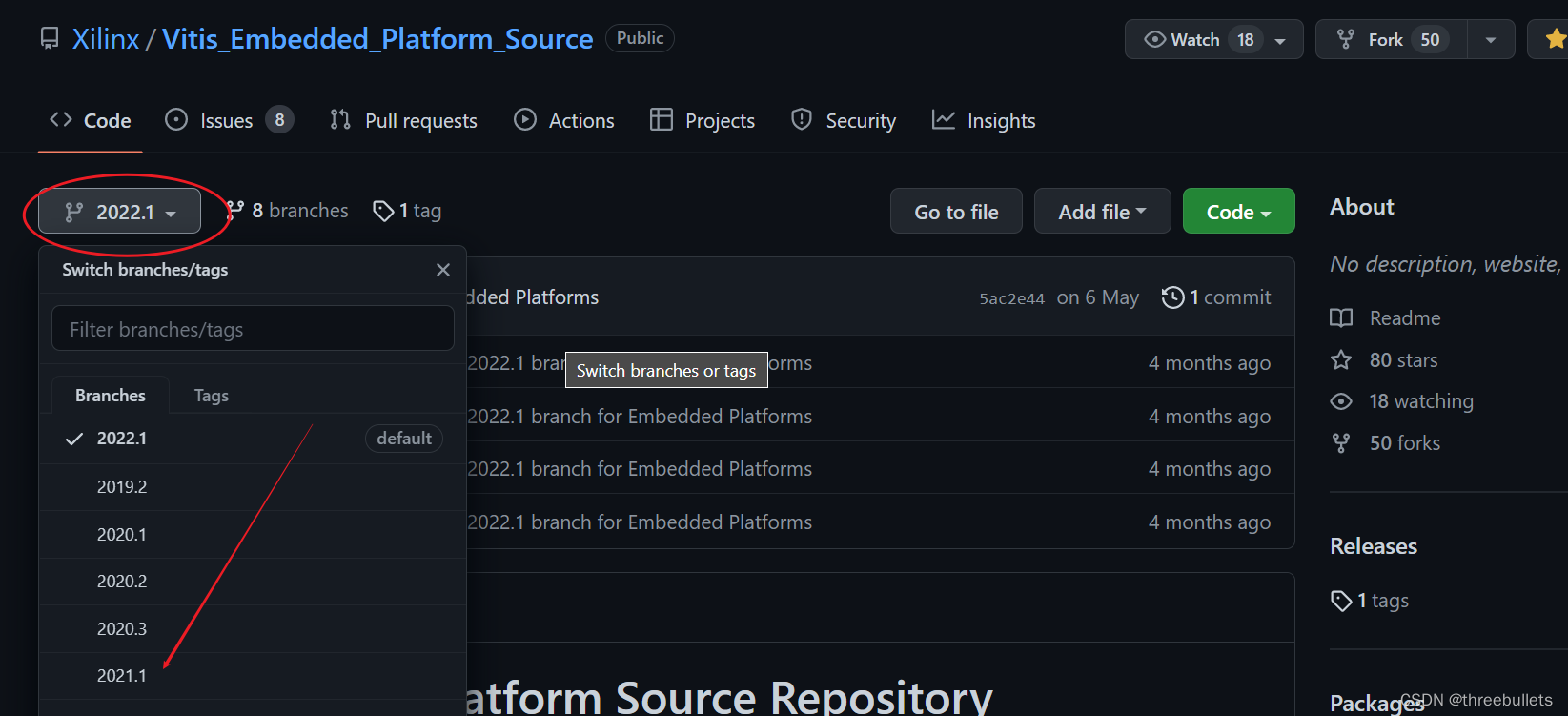The width and height of the screenshot is (1568, 716).
Task: Click the Security shield icon
Action: (x=802, y=119)
